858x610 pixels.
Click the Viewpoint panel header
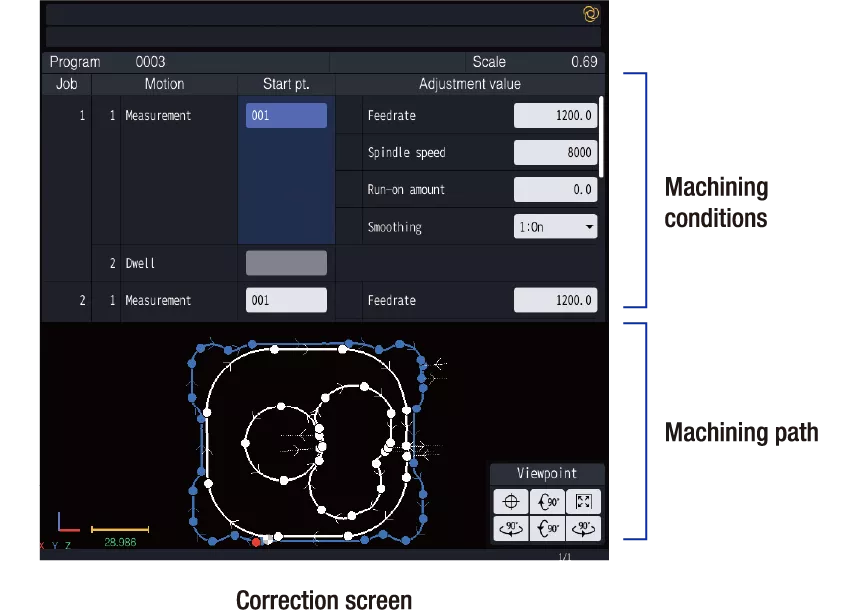(x=546, y=472)
